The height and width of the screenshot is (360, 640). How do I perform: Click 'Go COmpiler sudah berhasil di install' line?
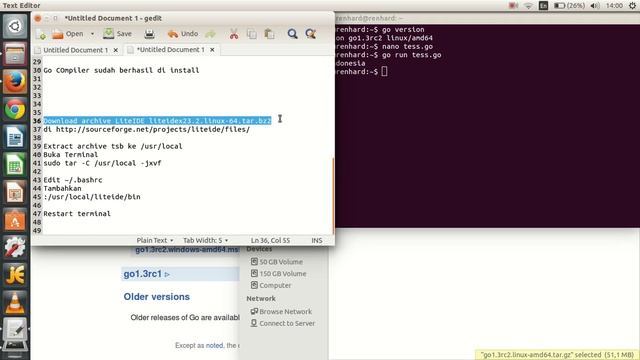coord(121,70)
